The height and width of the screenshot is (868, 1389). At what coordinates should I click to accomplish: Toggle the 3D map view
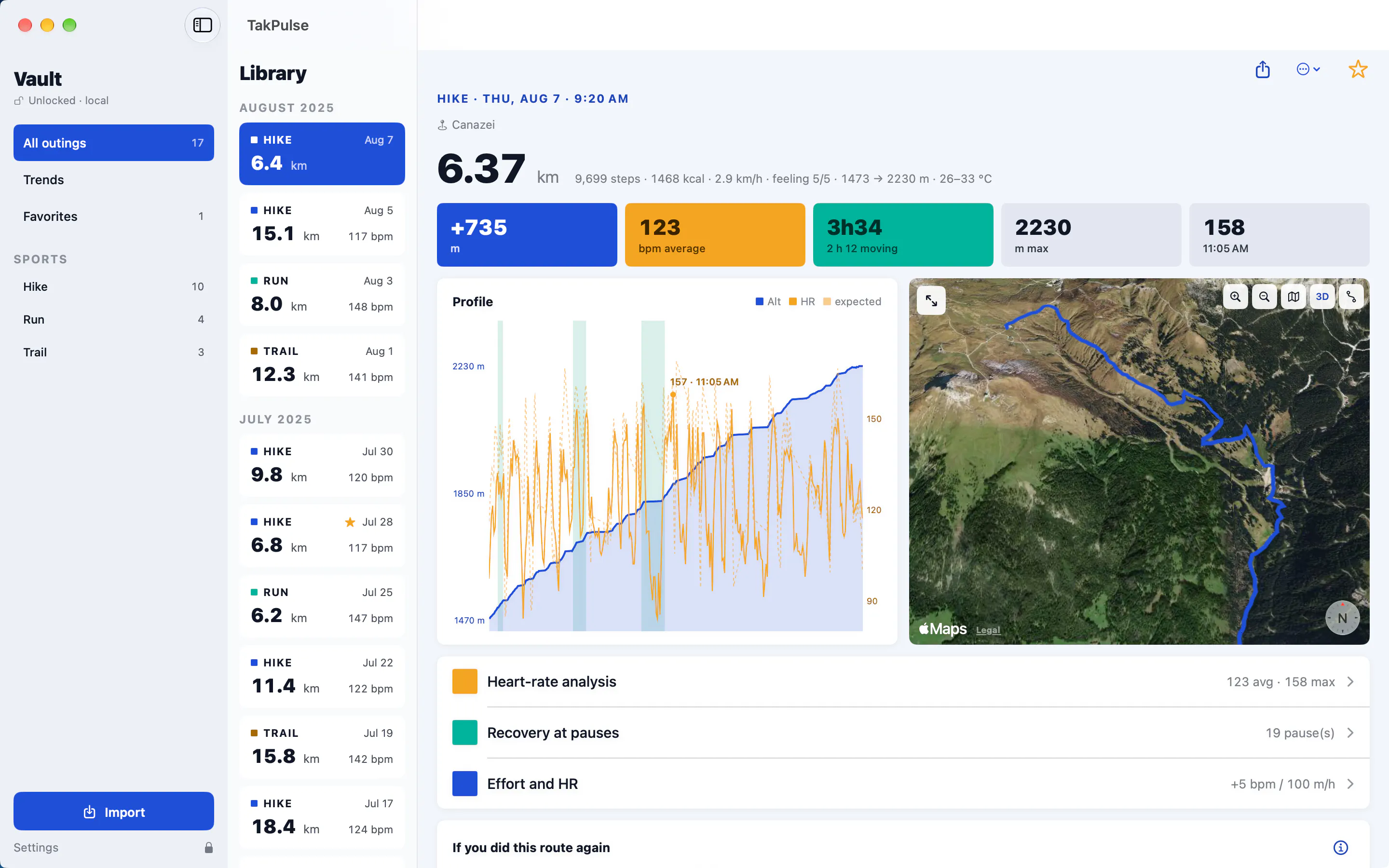[x=1322, y=297]
